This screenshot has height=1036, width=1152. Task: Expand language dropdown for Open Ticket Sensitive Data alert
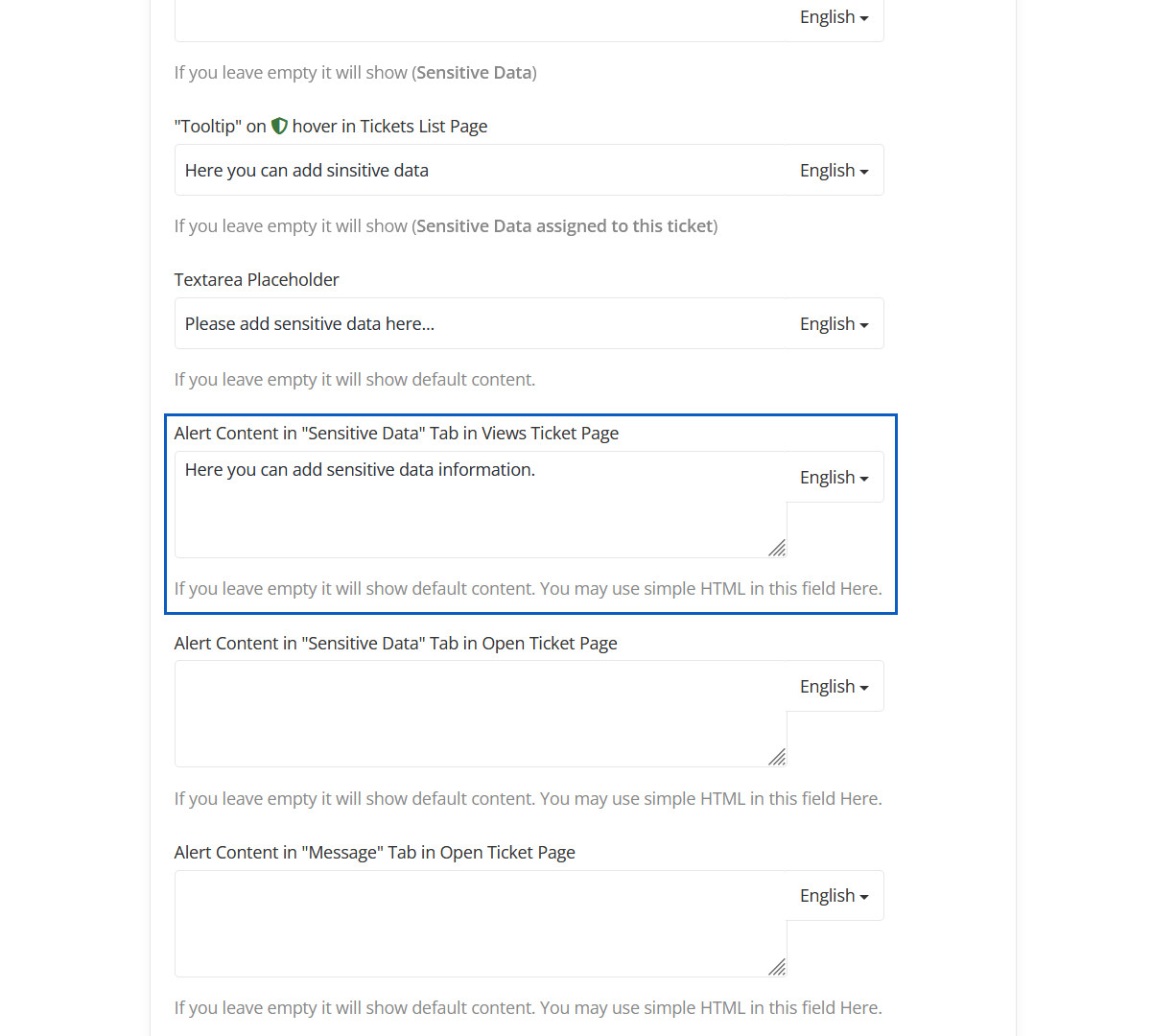834,687
